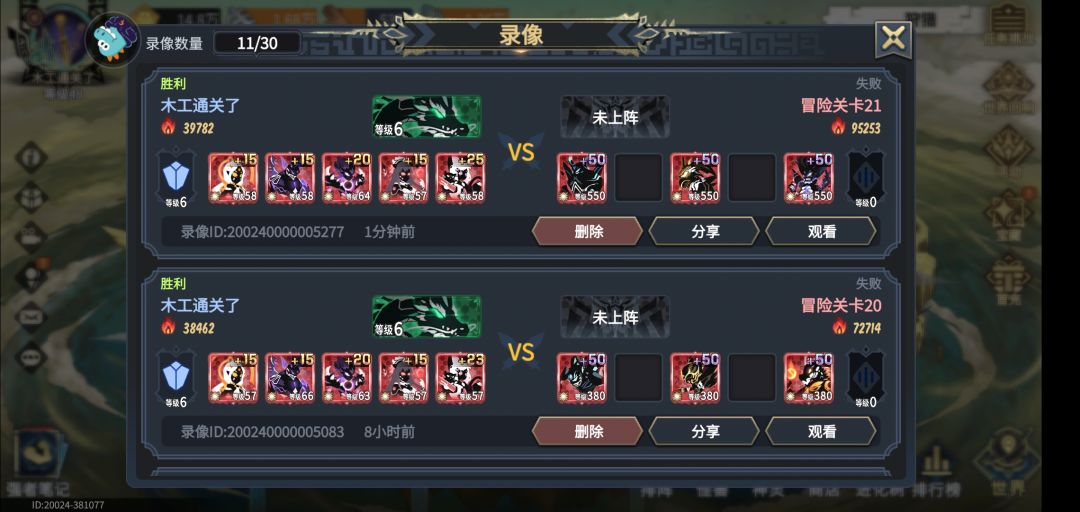Tap the +23 hero in second replay
Image resolution: width=1080 pixels, height=512 pixels.
pyautogui.click(x=460, y=378)
